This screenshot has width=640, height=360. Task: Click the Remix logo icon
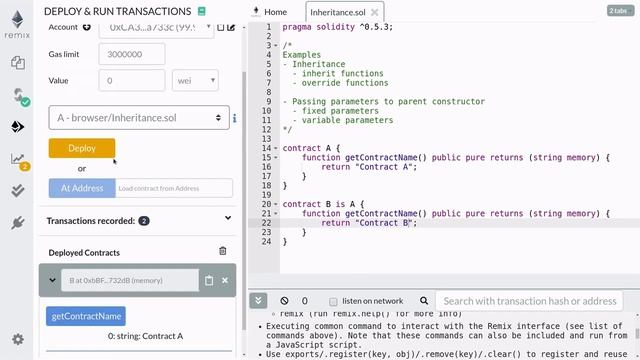pyautogui.click(x=17, y=24)
